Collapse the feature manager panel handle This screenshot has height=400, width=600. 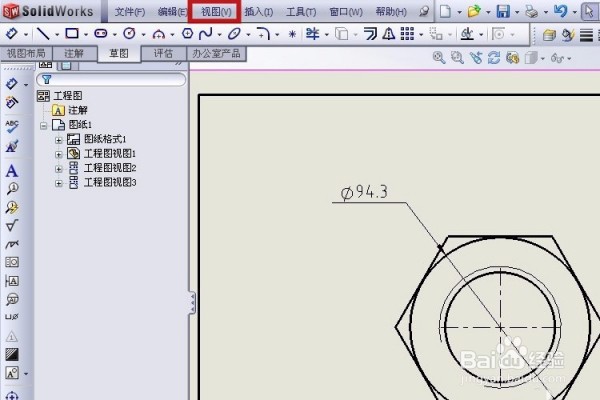(192, 303)
